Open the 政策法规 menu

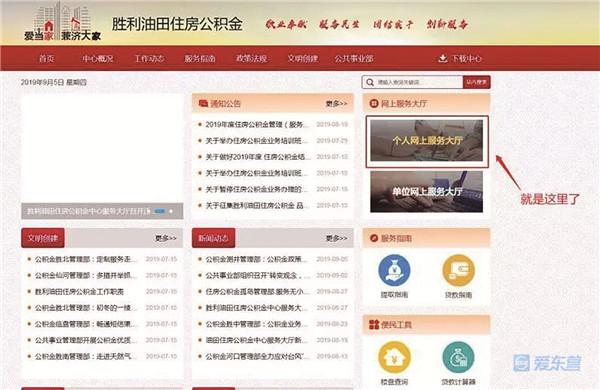click(x=251, y=59)
